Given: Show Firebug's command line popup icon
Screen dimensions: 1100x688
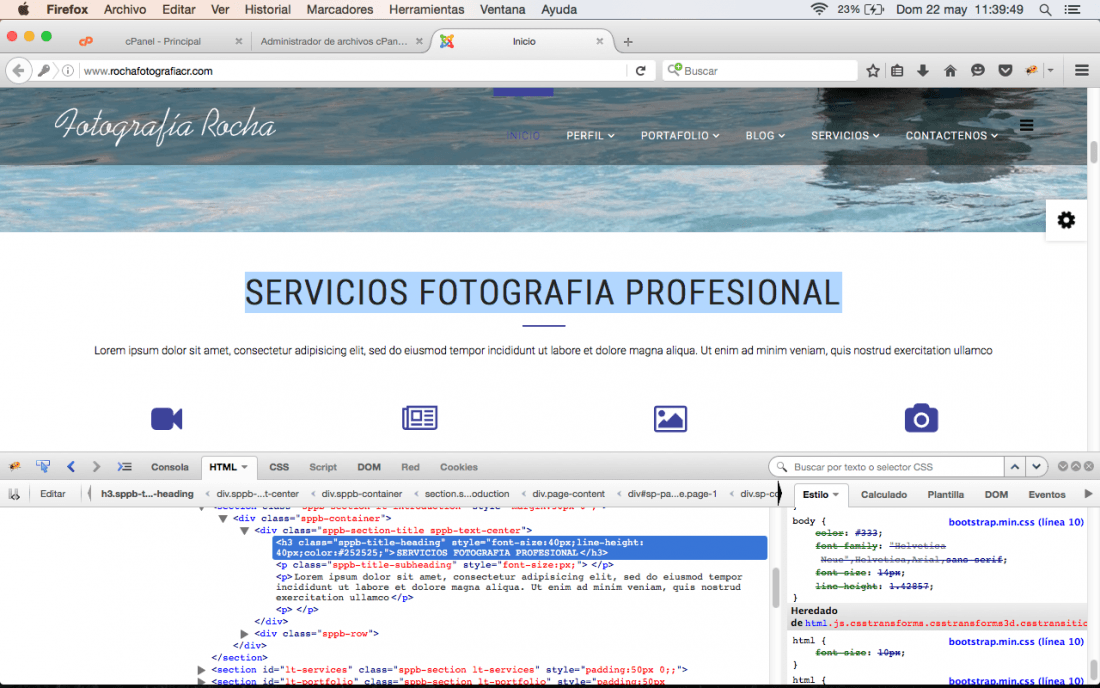Looking at the screenshot, I should pos(124,466).
